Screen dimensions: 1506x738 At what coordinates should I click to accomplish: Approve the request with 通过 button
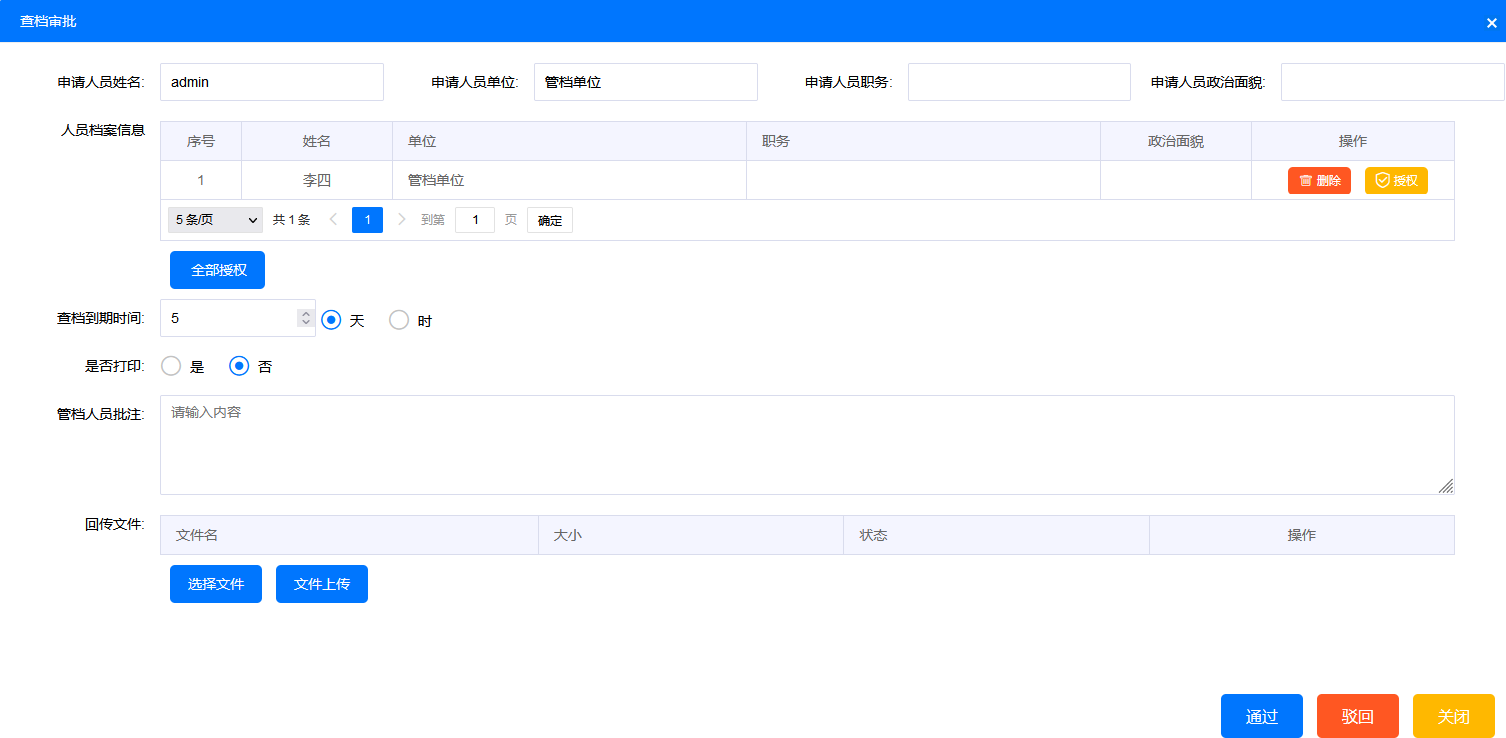1261,716
